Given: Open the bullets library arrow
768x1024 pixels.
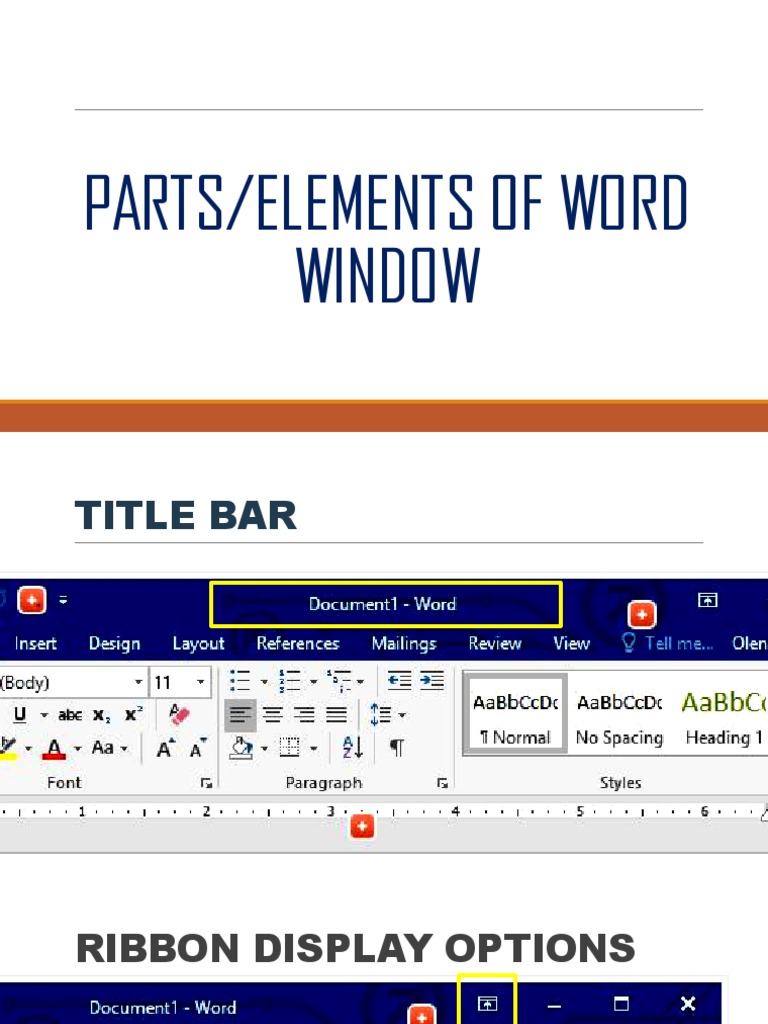Looking at the screenshot, I should coord(264,682).
